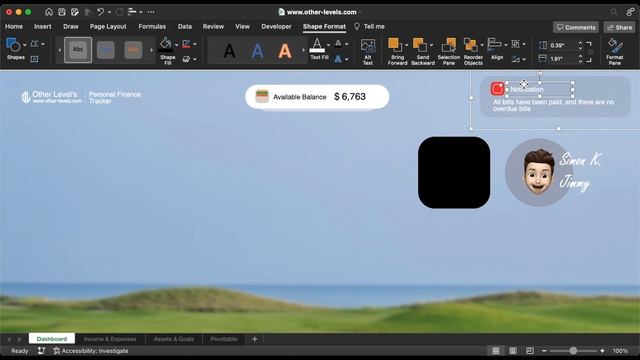The width and height of the screenshot is (640, 360).
Task: Open the Home ribbon tab
Action: (14, 27)
